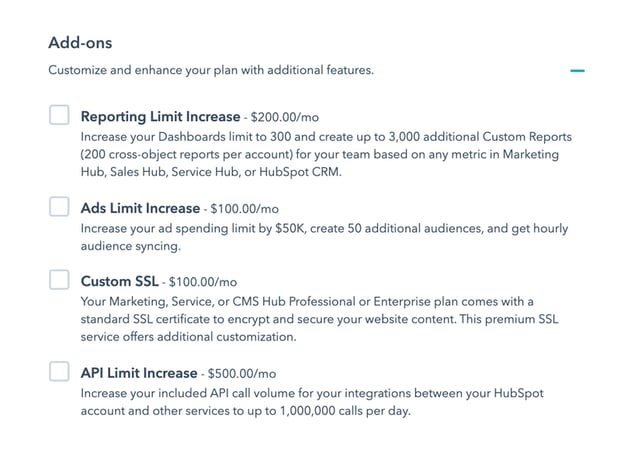Click the 'Customize and enhance your plan' subtitle

(211, 71)
